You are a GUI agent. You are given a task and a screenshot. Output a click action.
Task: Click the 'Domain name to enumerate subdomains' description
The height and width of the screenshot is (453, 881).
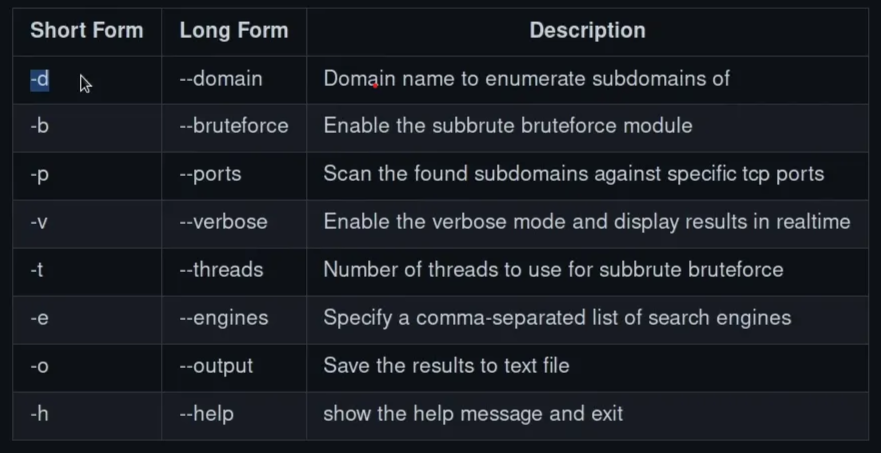[x=526, y=78]
